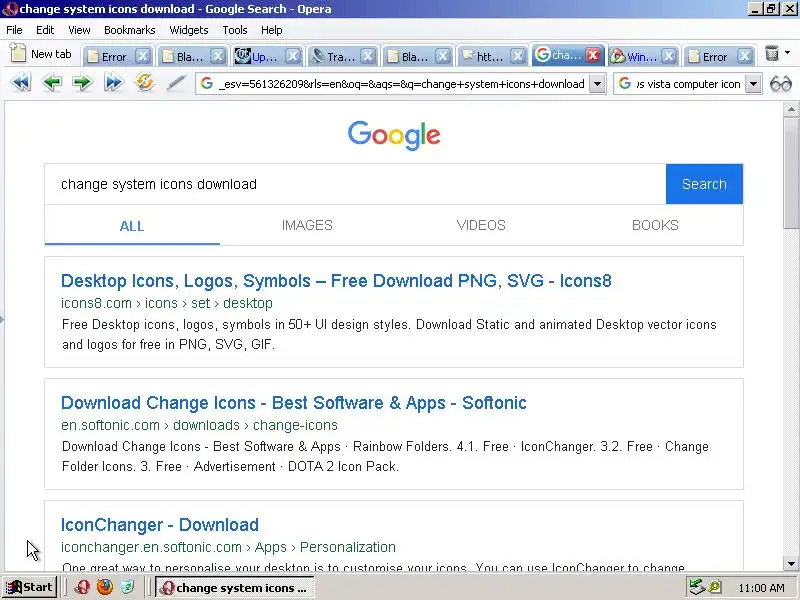Click the icons8.com breadcrumb URL
800x600 pixels.
(167, 303)
